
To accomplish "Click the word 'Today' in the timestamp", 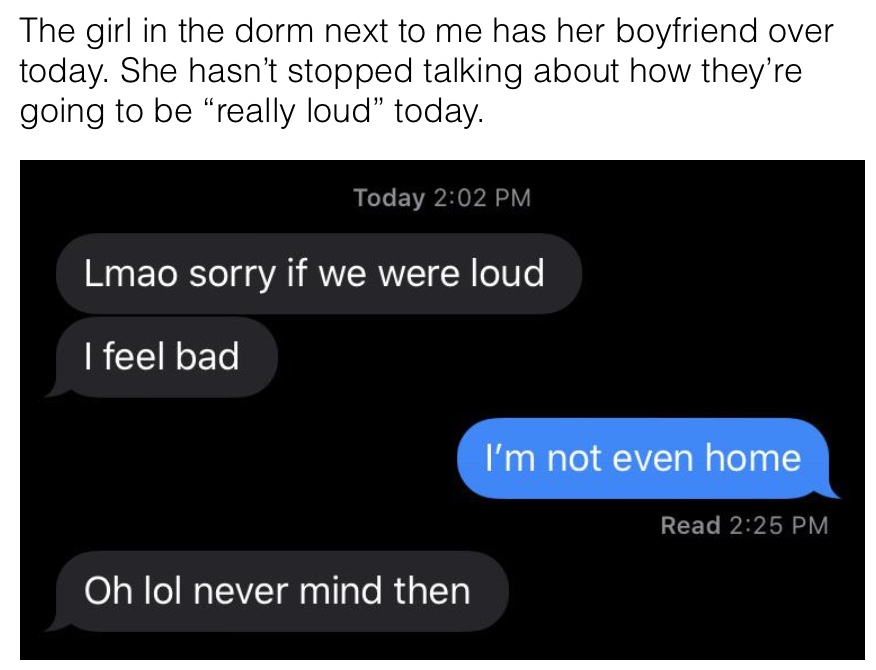I will [x=389, y=198].
